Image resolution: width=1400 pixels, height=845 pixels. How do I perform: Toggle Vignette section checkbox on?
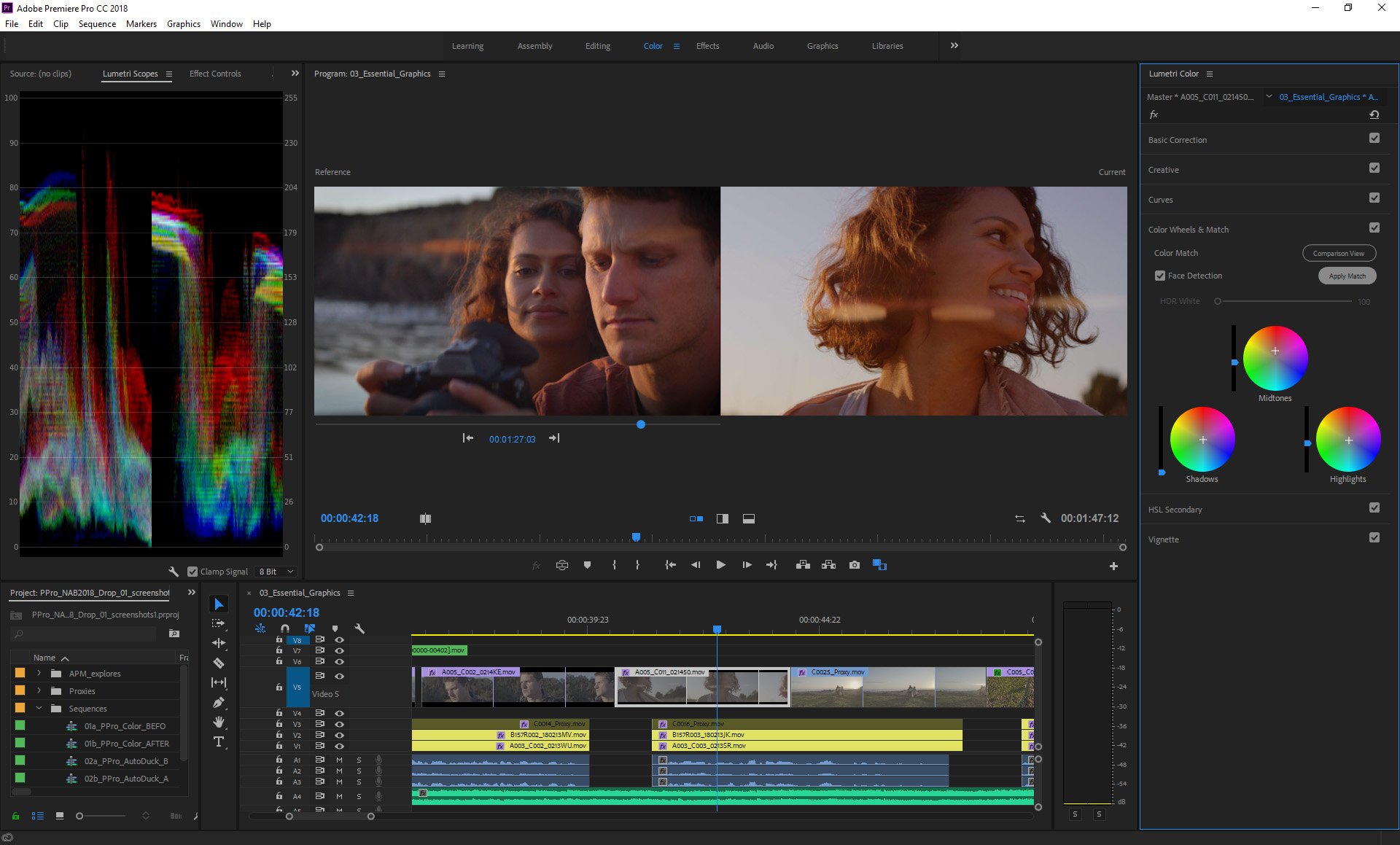tap(1378, 539)
